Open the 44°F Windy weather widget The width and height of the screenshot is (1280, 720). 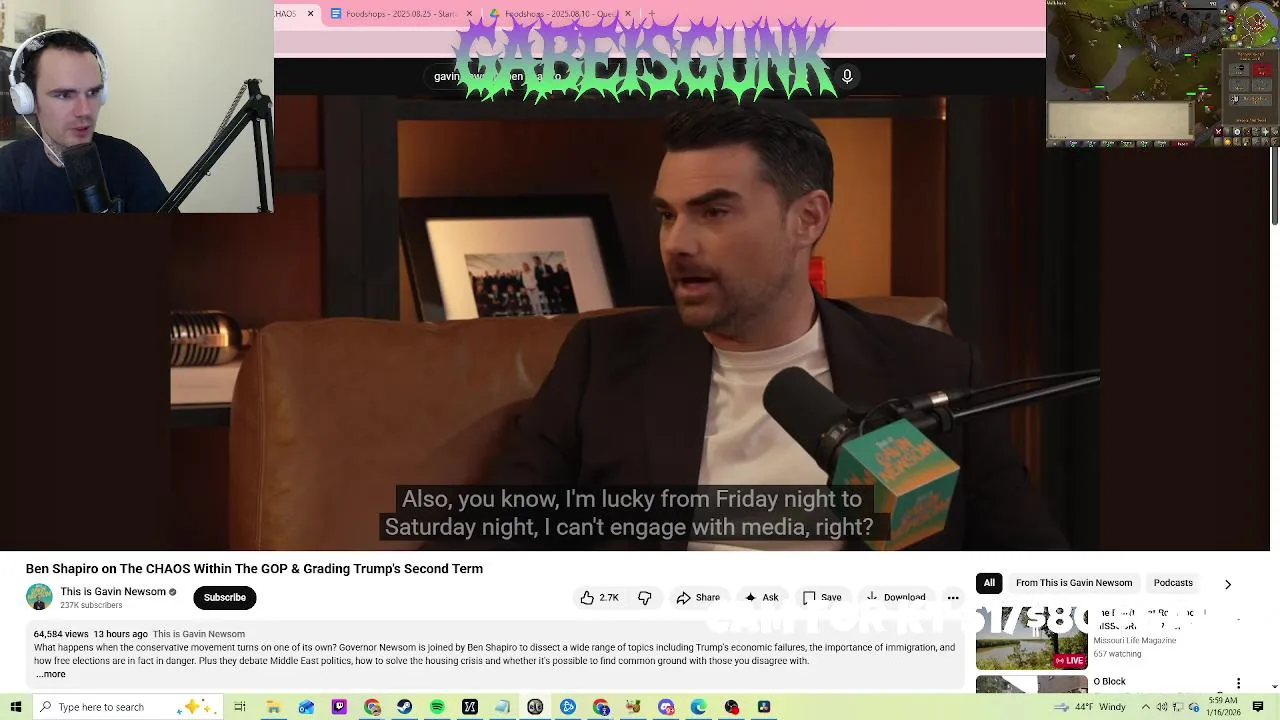[1090, 707]
